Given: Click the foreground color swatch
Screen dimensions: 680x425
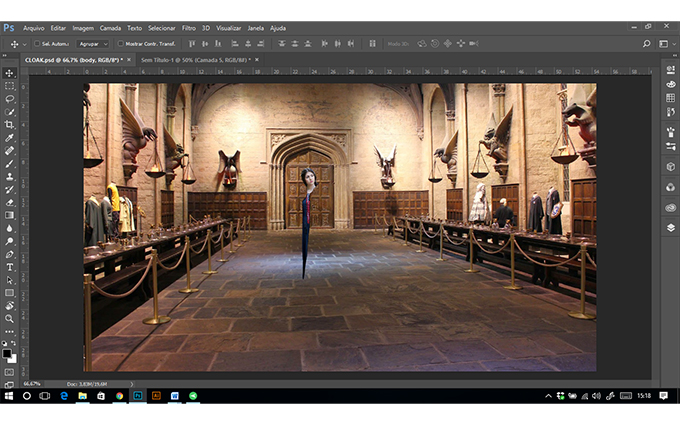Looking at the screenshot, I should (x=7, y=353).
